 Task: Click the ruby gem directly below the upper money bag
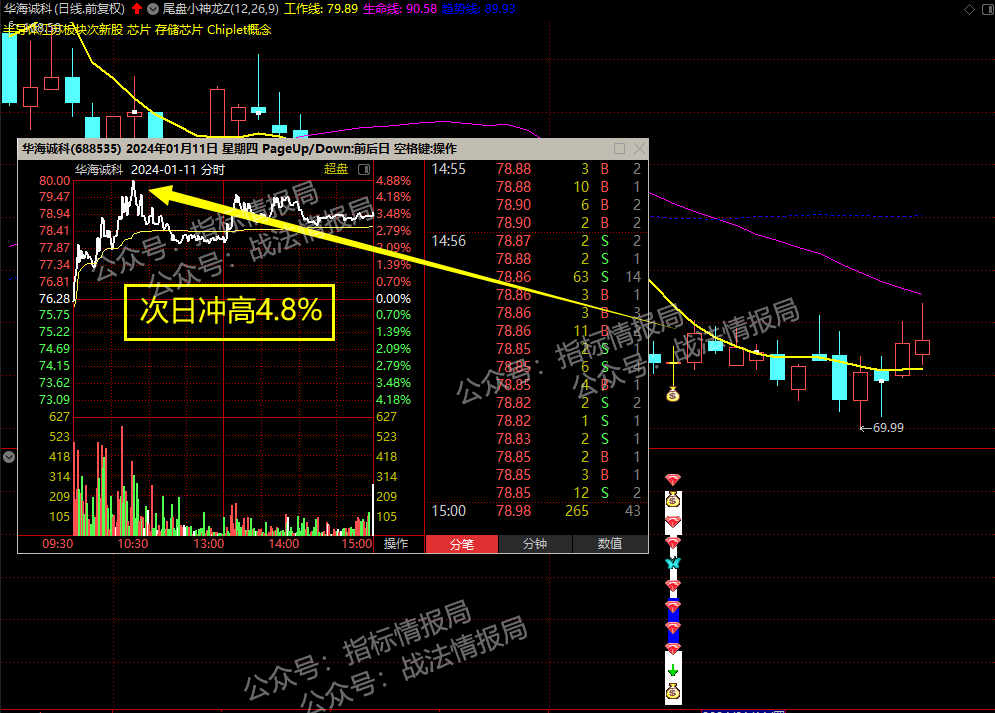point(673,521)
